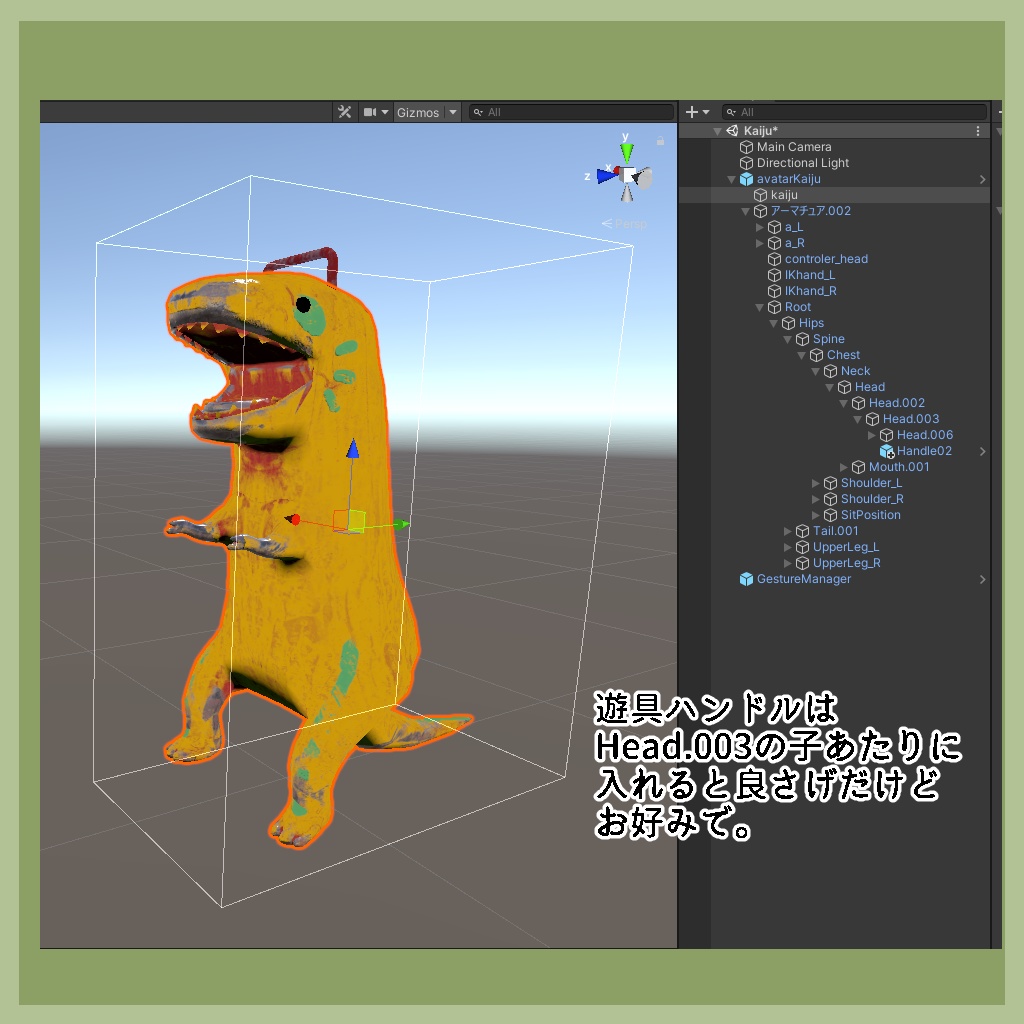This screenshot has height=1024, width=1024.
Task: Collapse the アーマチュア.002 foldout
Action: coord(746,212)
